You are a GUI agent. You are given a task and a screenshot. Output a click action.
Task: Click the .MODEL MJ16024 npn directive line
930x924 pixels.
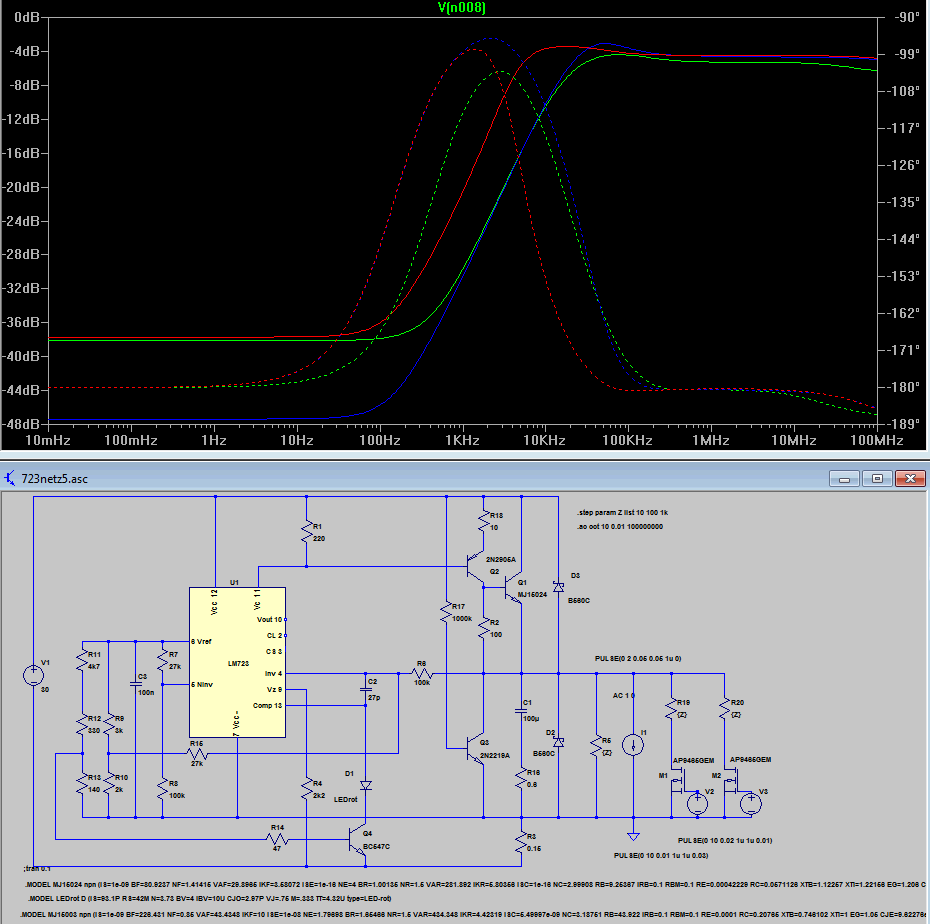[477, 884]
